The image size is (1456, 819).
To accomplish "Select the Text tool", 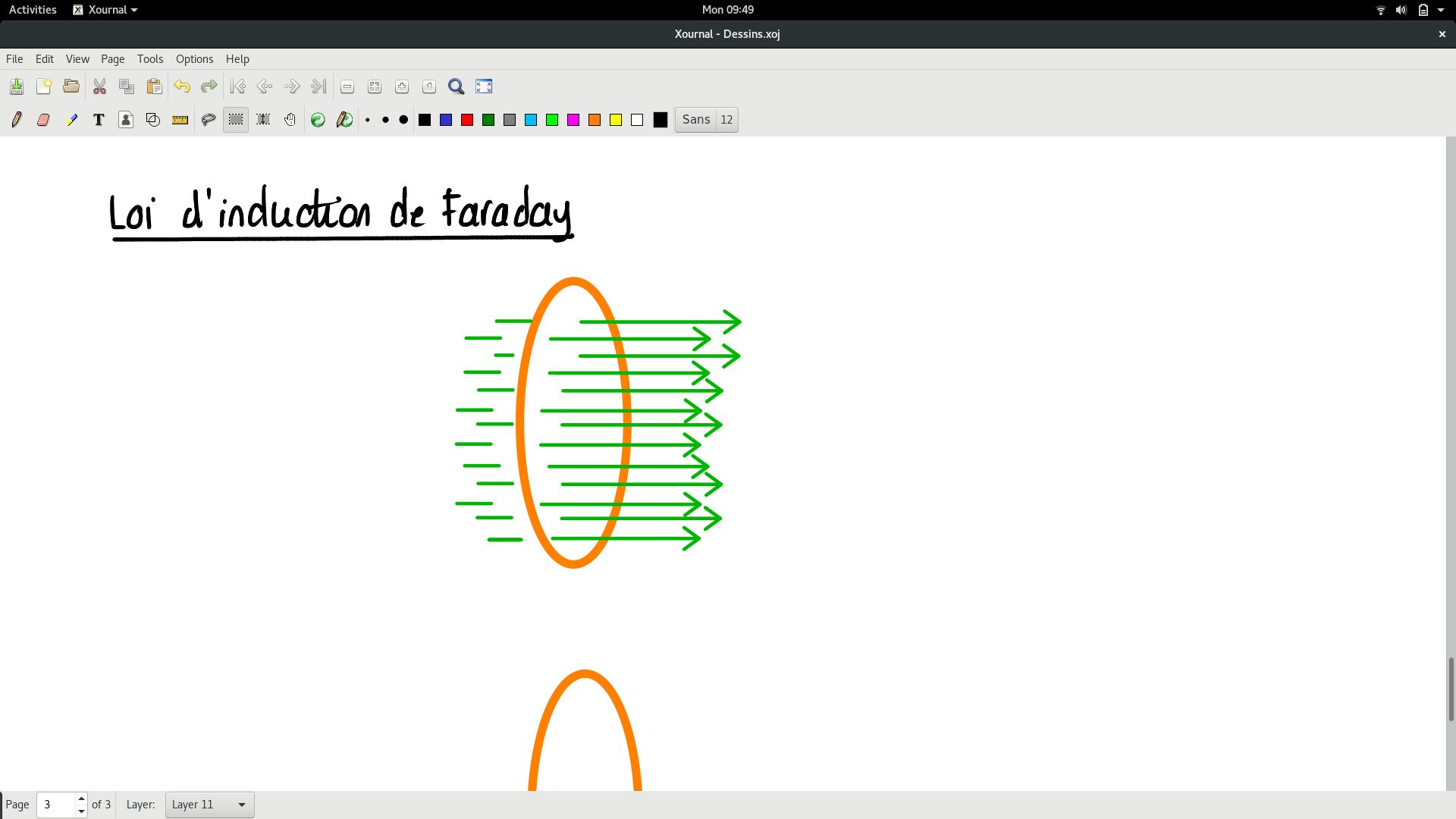I will click(x=99, y=120).
